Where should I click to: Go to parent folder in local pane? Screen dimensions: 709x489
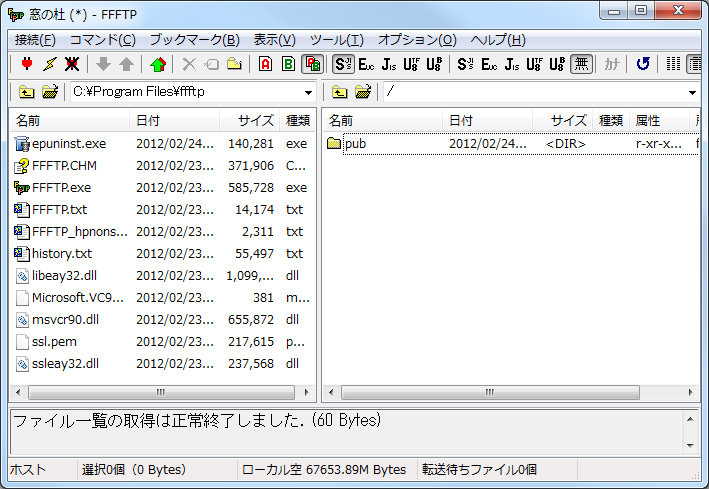(27, 92)
